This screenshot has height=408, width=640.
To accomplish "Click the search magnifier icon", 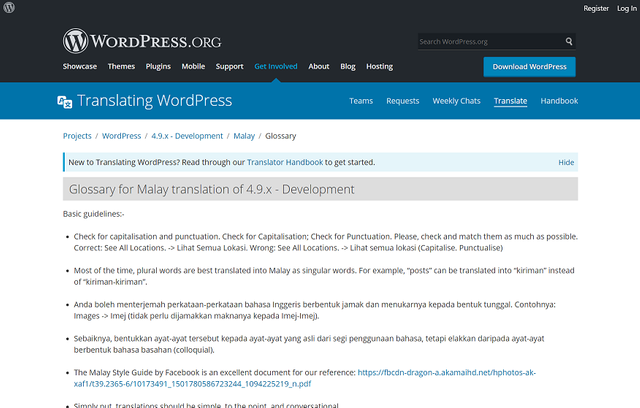I will coord(569,41).
